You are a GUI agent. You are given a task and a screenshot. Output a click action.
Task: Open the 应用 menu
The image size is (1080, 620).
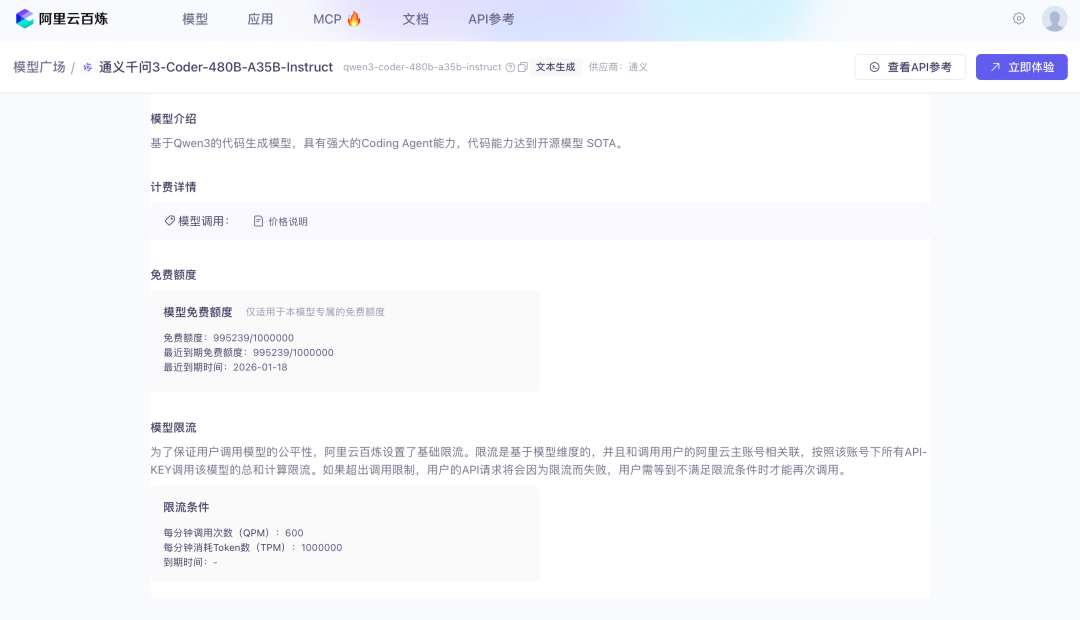260,19
